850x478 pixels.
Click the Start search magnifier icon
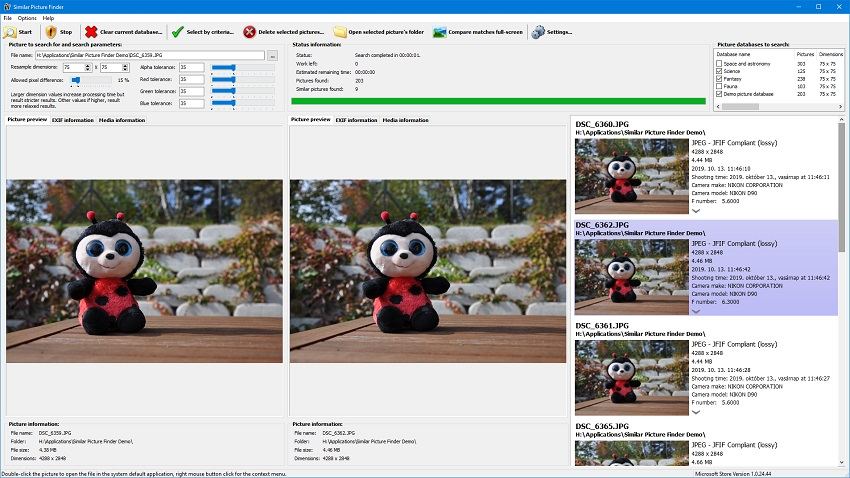tap(9, 32)
